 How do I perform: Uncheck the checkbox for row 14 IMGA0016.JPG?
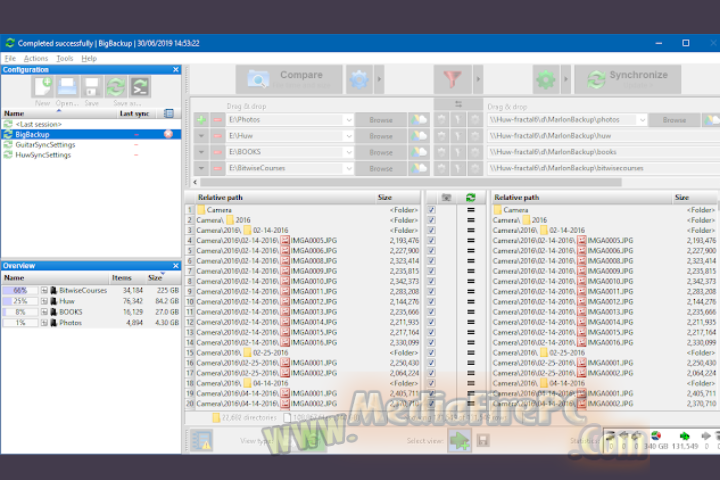coord(432,343)
